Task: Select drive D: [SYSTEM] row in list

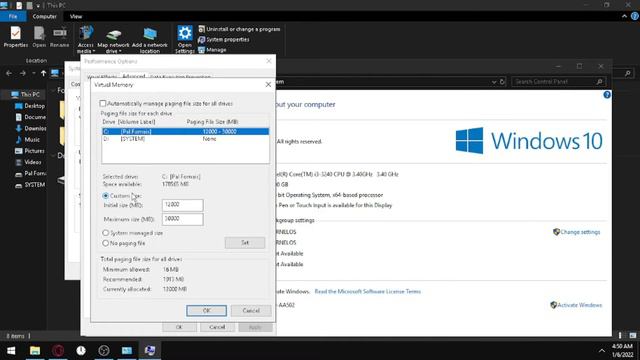Action: click(185, 139)
